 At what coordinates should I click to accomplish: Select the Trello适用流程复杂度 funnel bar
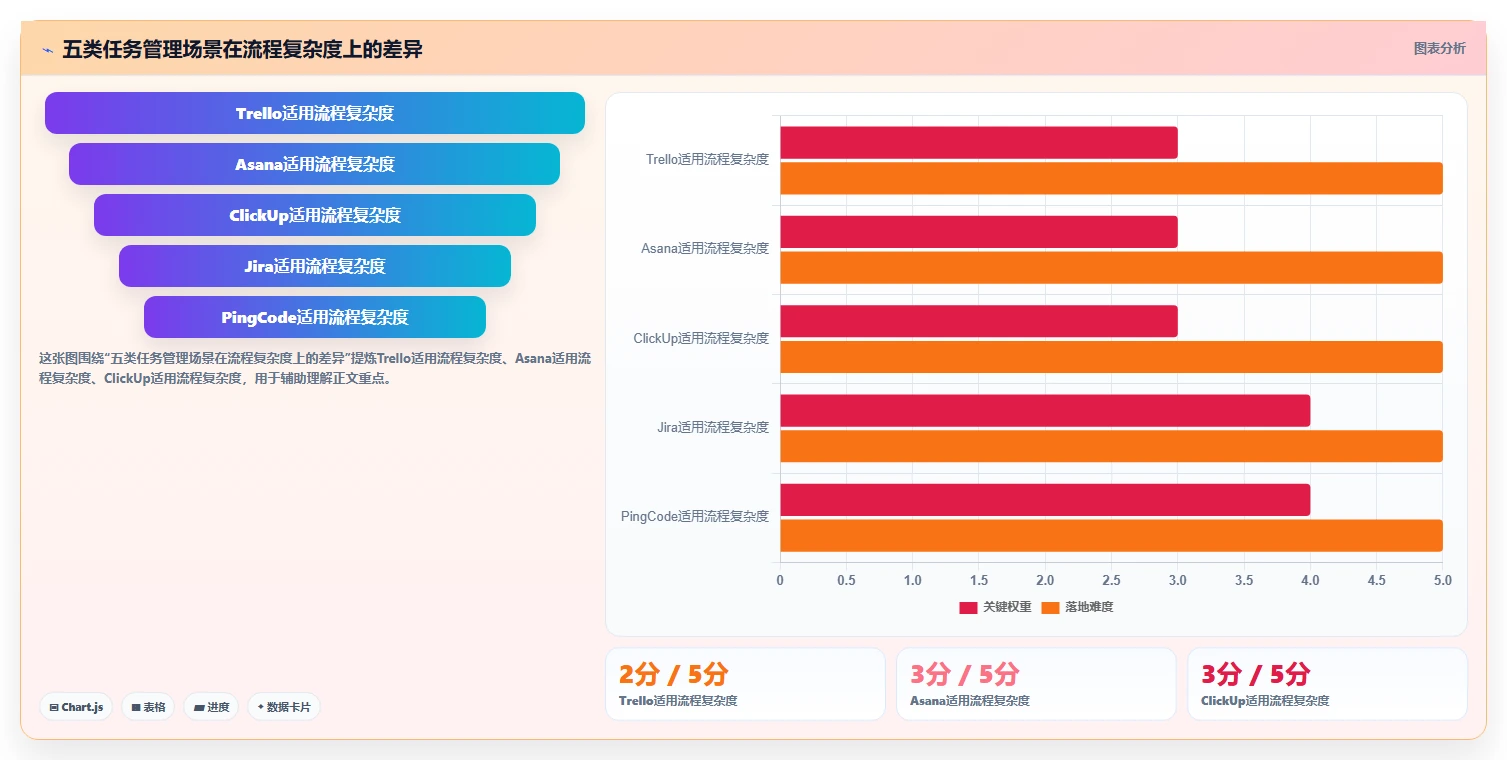pyautogui.click(x=315, y=113)
